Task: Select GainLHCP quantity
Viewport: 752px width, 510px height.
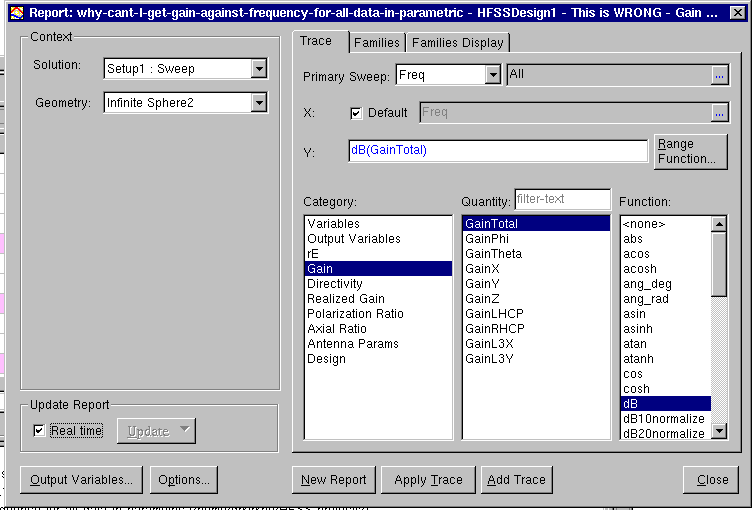Action: [x=536, y=313]
